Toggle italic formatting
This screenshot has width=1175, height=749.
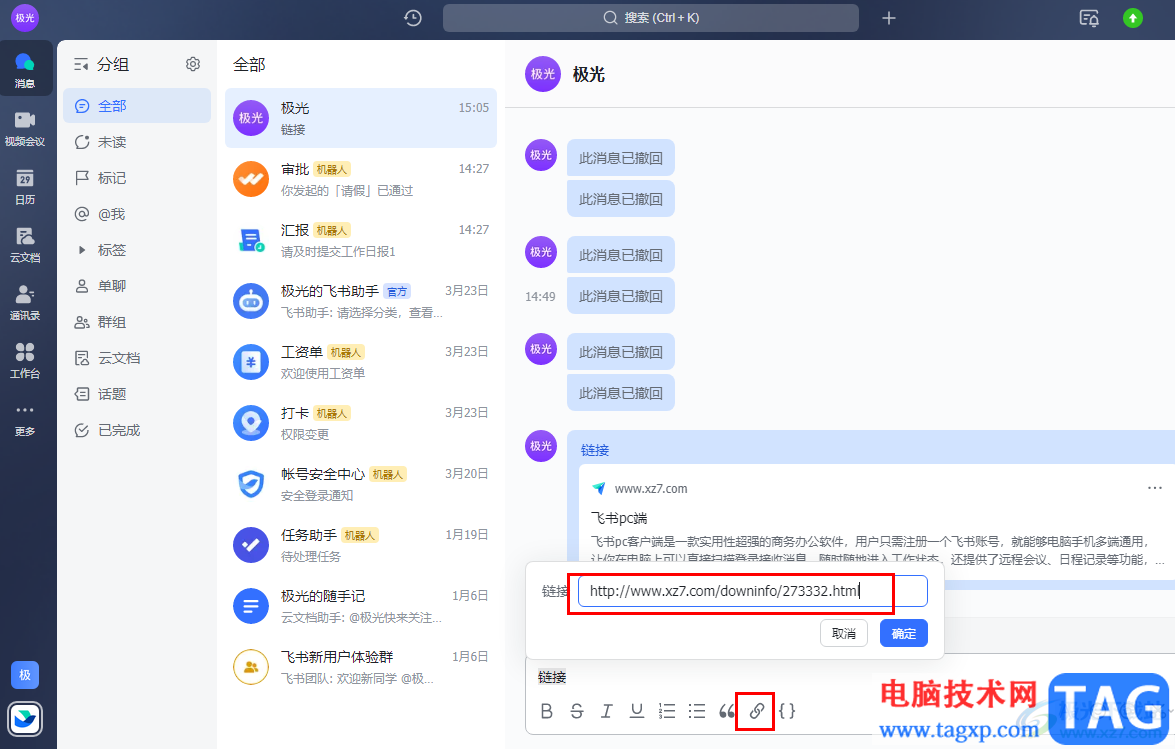(x=607, y=711)
